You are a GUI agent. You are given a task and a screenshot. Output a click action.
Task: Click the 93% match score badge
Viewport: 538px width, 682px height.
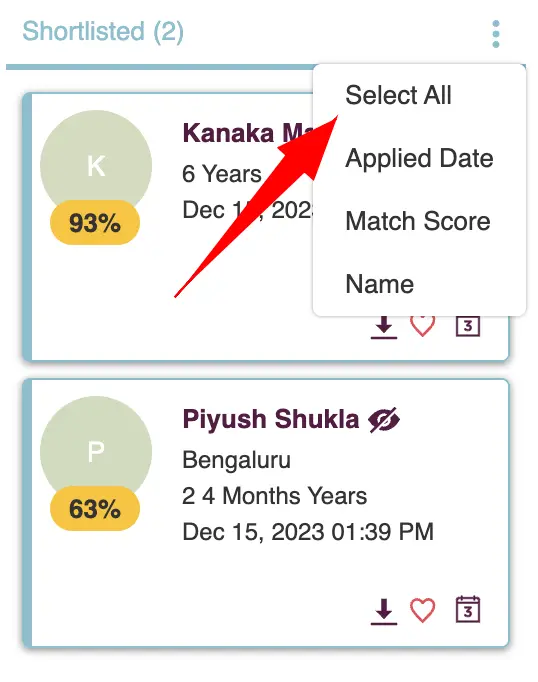coord(95,223)
